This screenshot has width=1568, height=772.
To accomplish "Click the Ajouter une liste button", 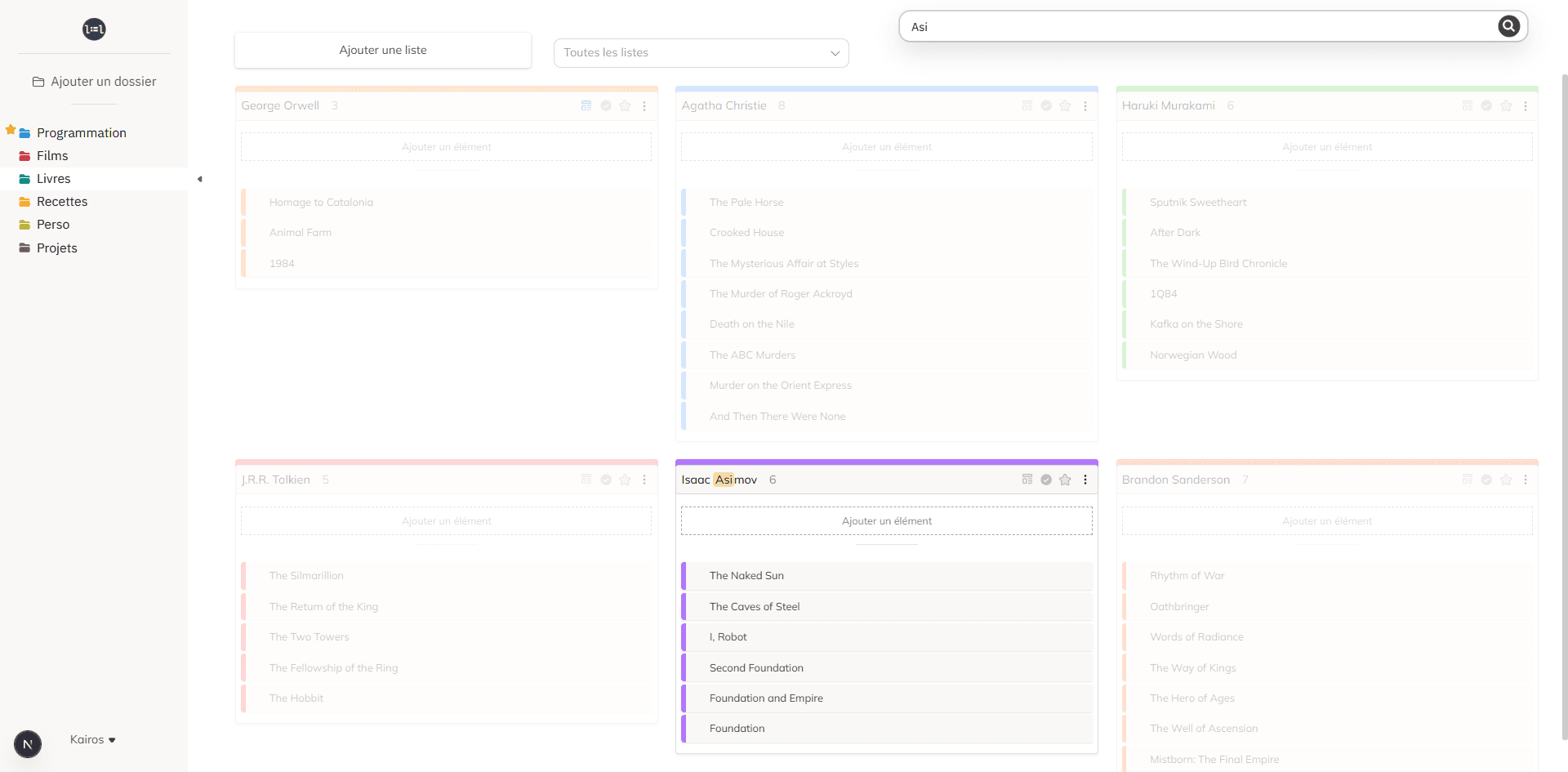I will tap(383, 50).
